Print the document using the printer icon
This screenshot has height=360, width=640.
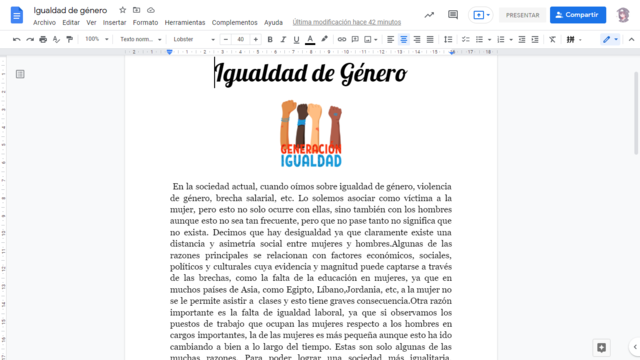click(43, 39)
